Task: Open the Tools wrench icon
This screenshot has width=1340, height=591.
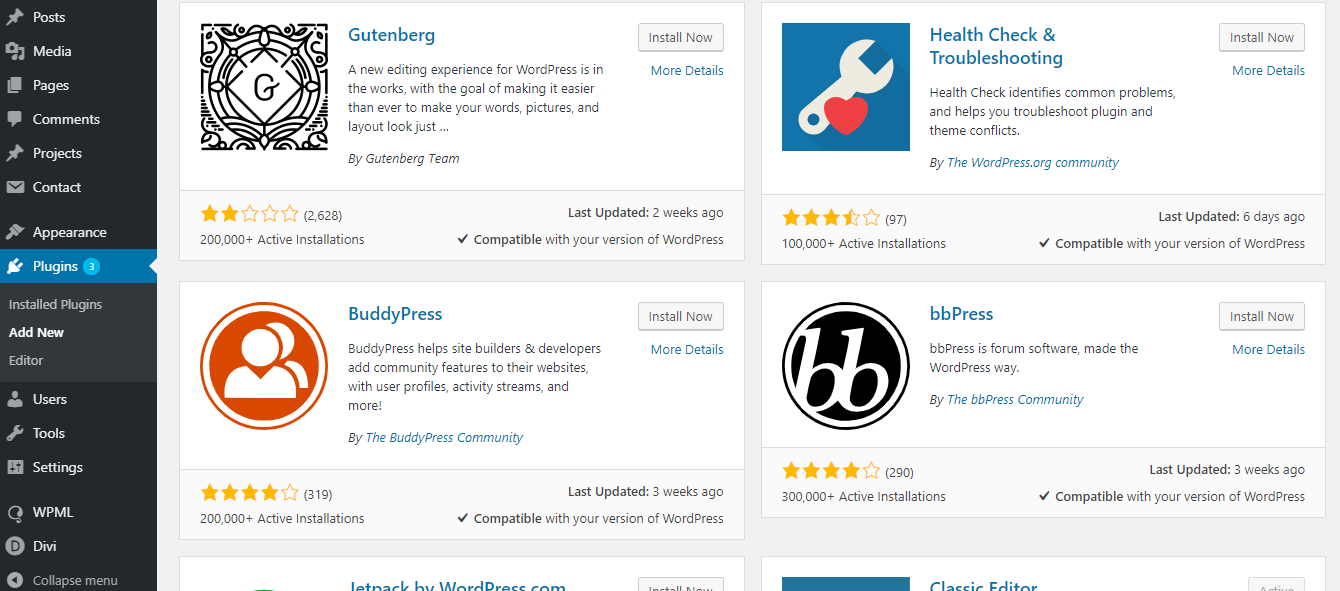Action: click(x=17, y=432)
